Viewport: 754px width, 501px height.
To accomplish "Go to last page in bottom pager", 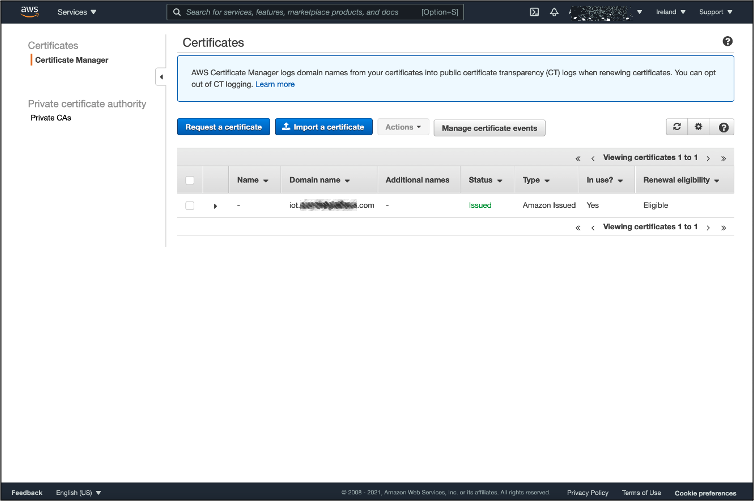I will click(x=723, y=227).
